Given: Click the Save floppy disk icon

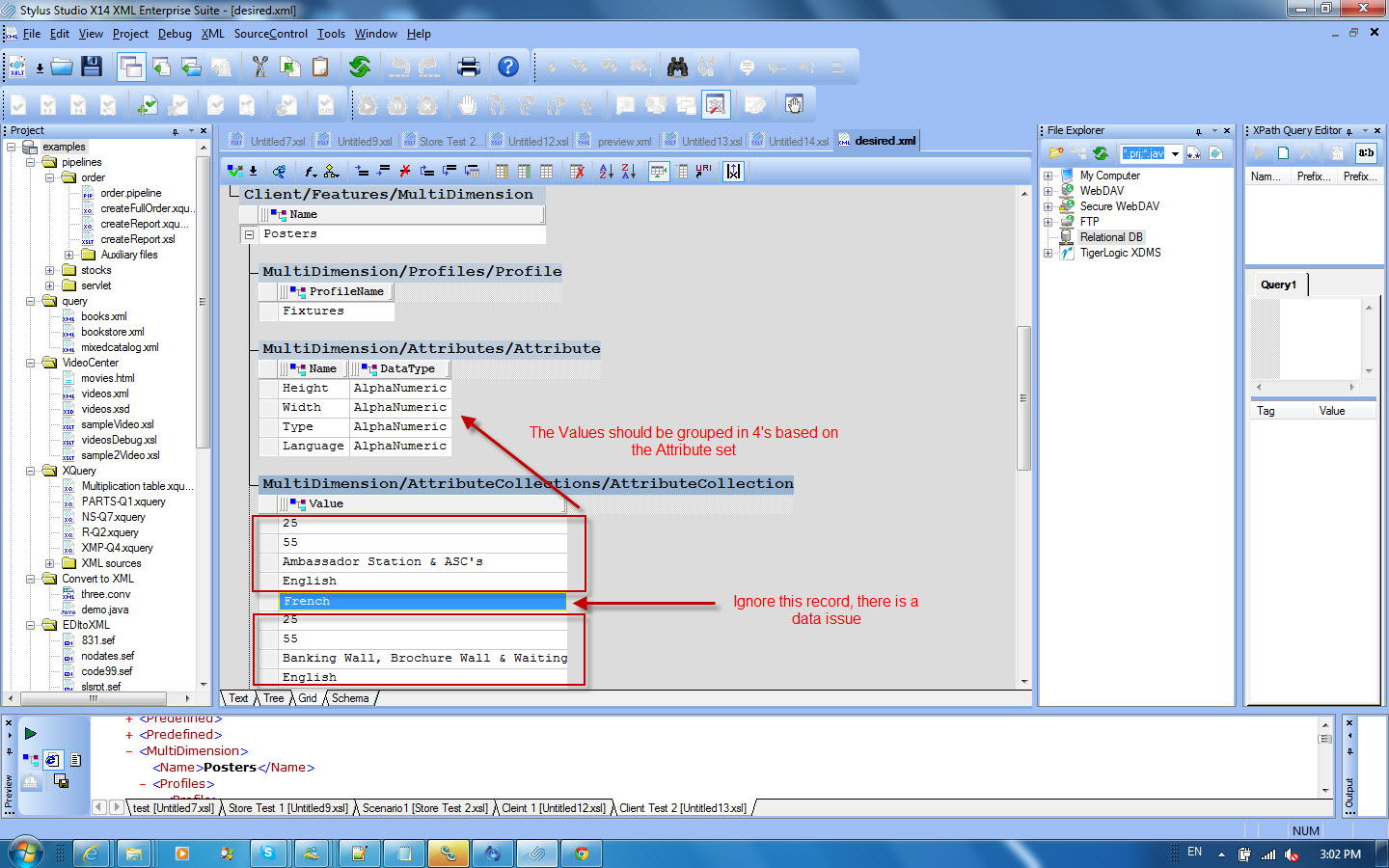Looking at the screenshot, I should click(92, 67).
